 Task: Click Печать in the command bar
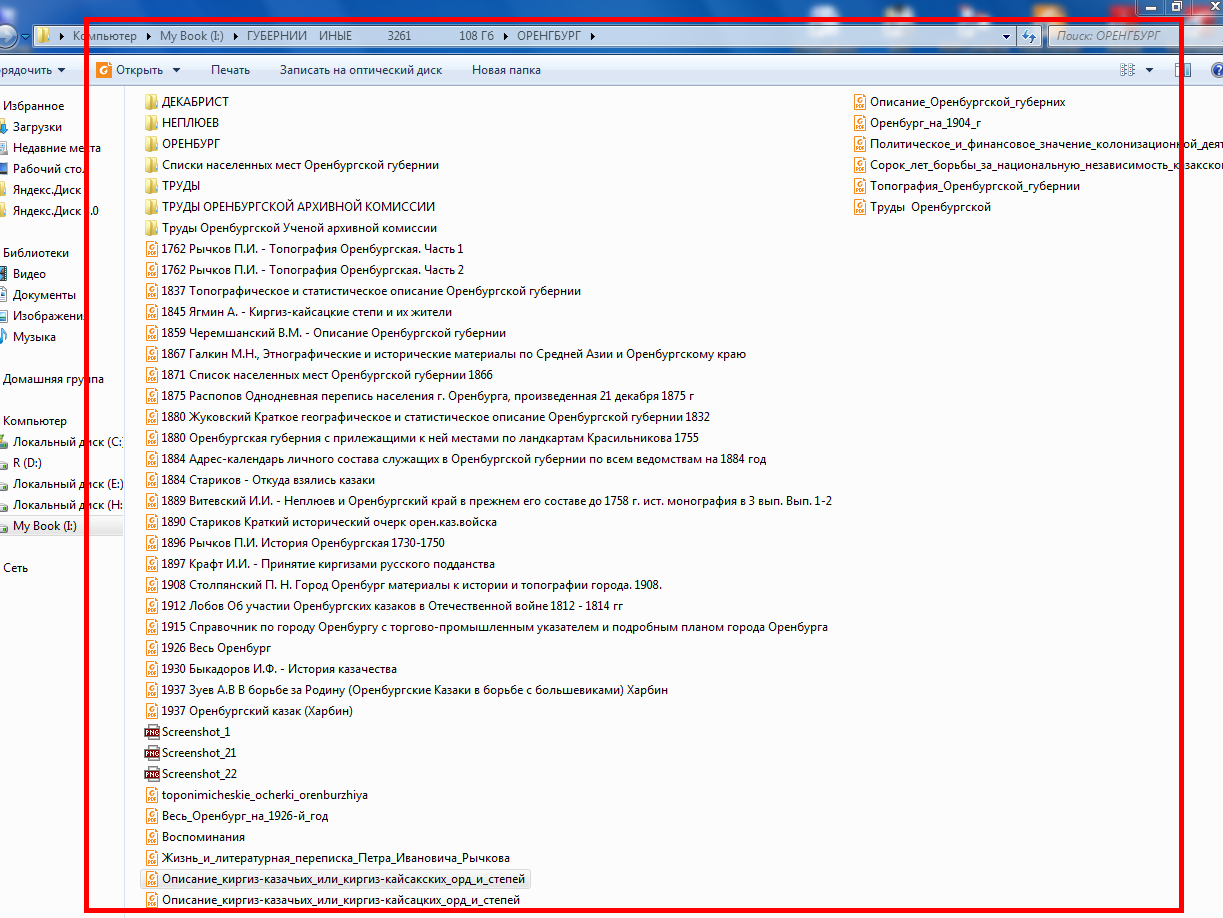coord(230,70)
